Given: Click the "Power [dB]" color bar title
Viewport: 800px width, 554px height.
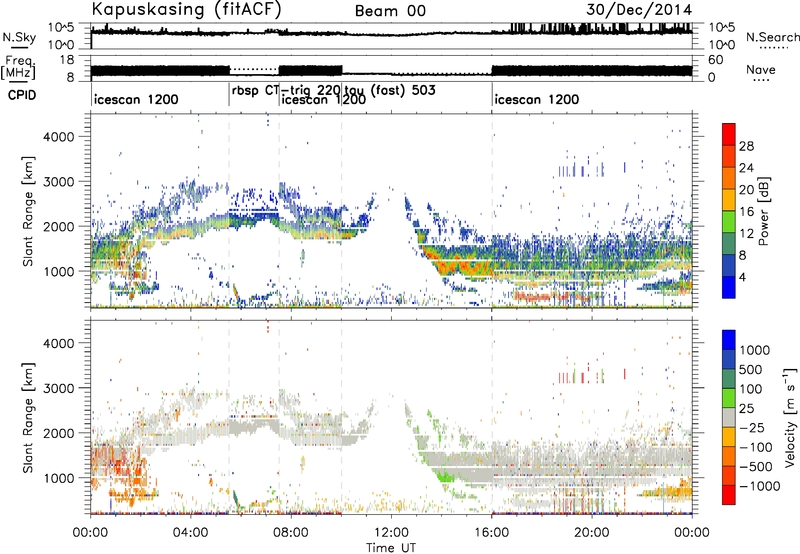Looking at the screenshot, I should pos(764,211).
